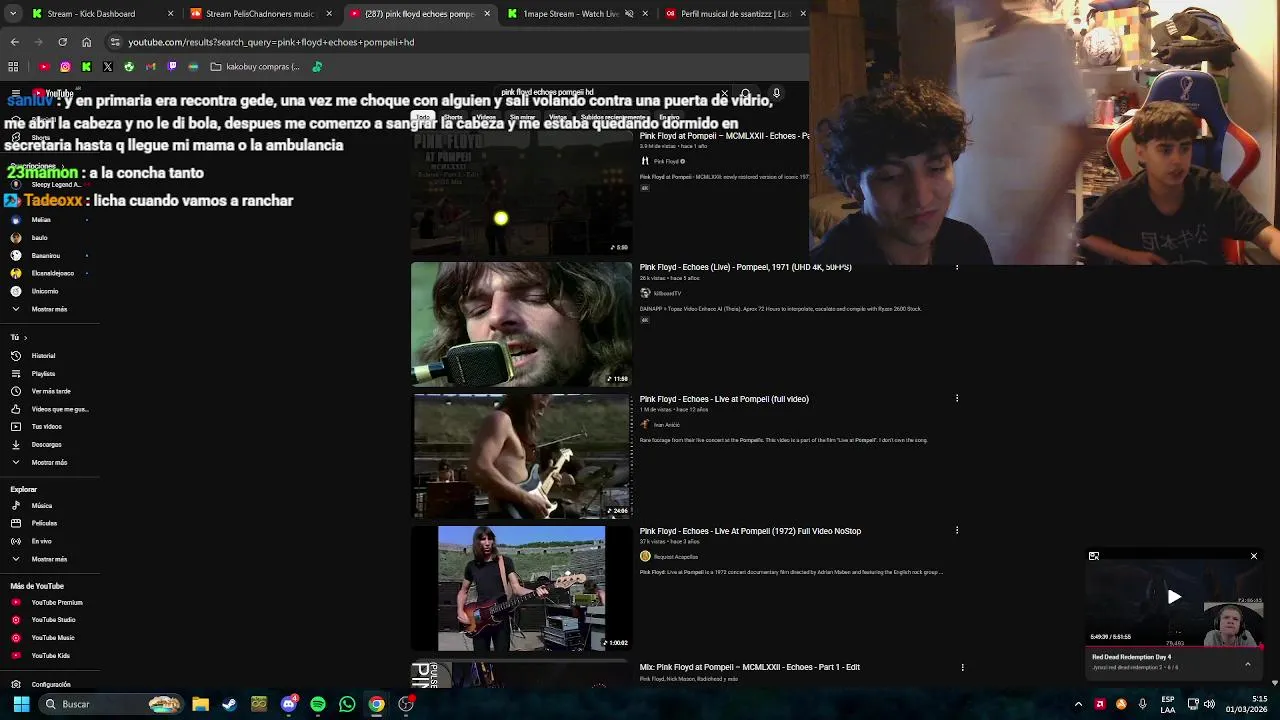Open YouTube Music link
The height and width of the screenshot is (720, 1280).
(52, 638)
